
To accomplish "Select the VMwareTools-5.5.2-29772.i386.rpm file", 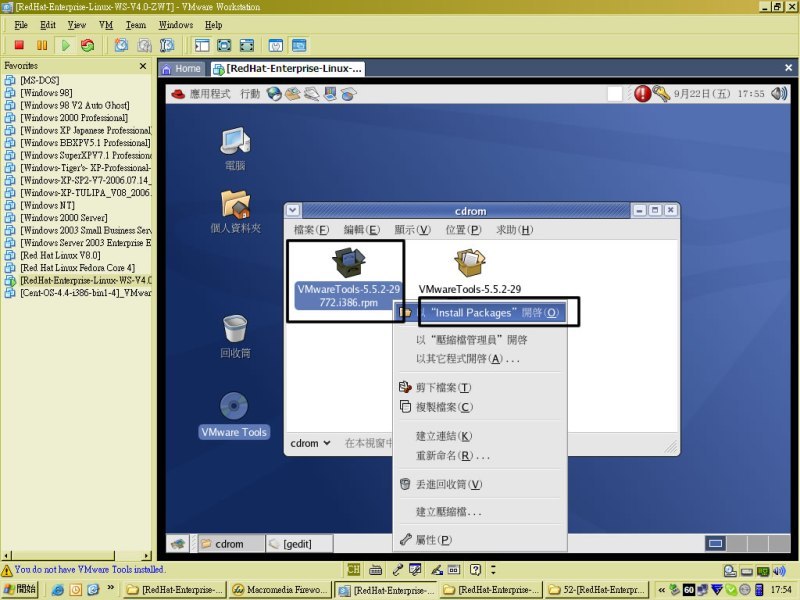I will [x=348, y=278].
